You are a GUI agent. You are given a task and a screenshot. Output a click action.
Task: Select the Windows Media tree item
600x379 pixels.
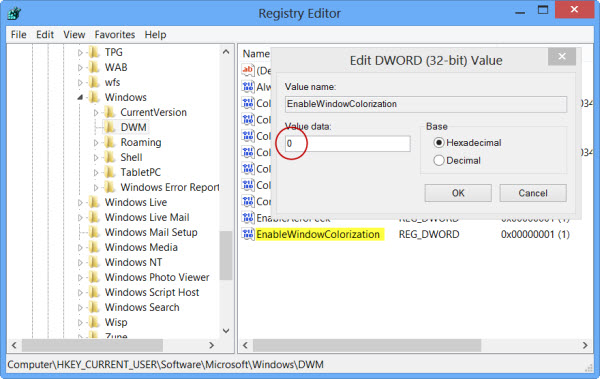pos(141,247)
